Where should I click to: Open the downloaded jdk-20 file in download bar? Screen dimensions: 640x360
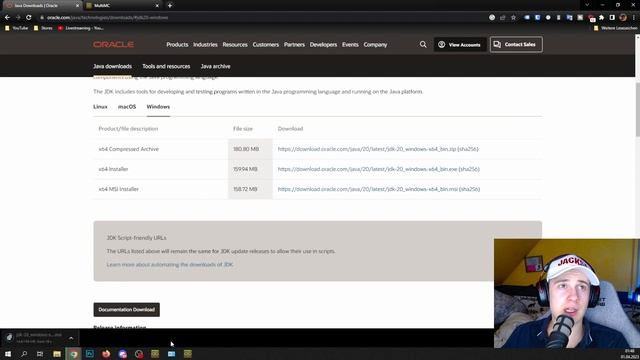pos(35,338)
